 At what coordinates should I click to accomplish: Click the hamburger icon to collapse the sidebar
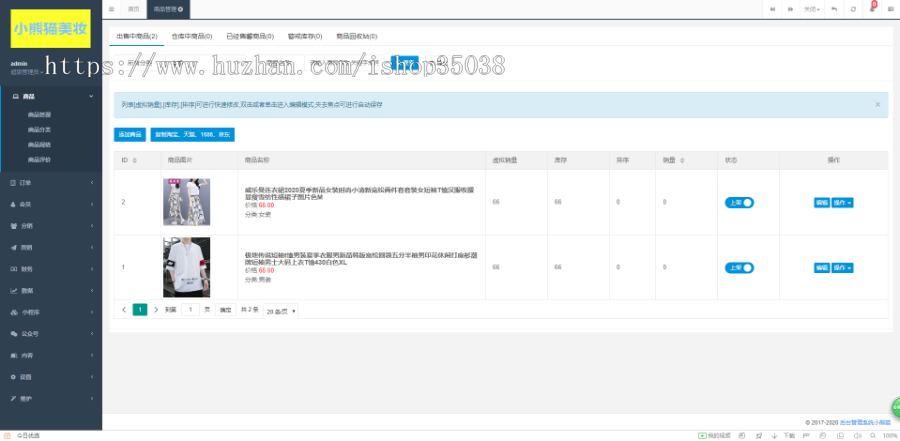tap(111, 9)
